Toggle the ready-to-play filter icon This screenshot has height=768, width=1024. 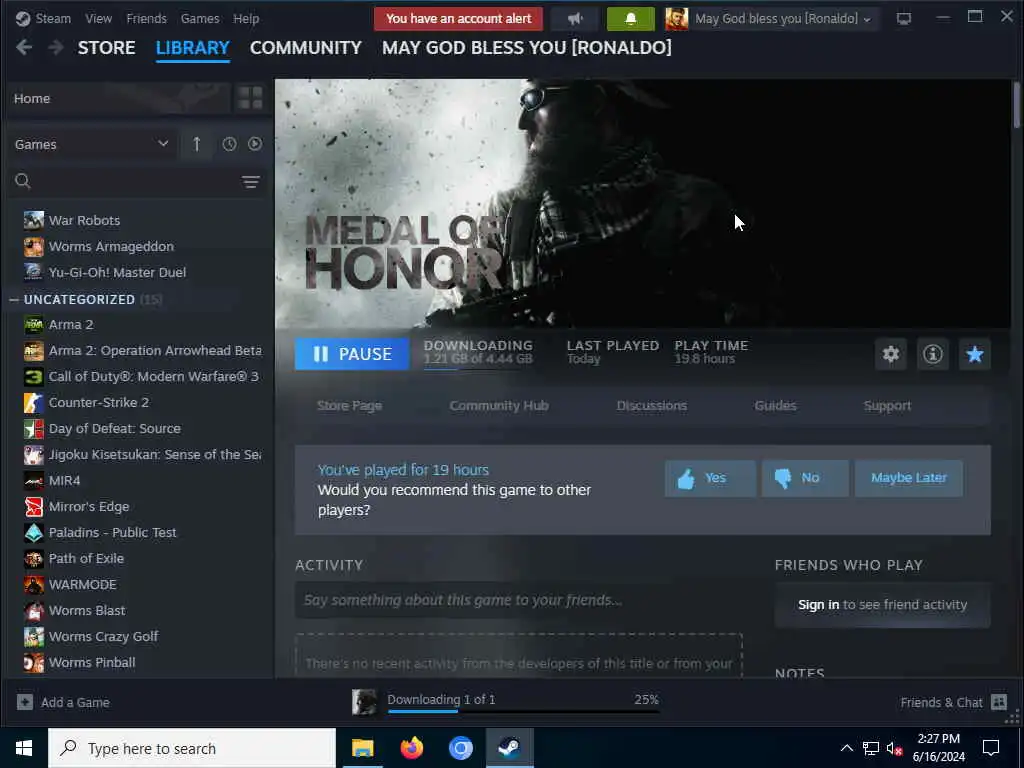click(x=255, y=144)
